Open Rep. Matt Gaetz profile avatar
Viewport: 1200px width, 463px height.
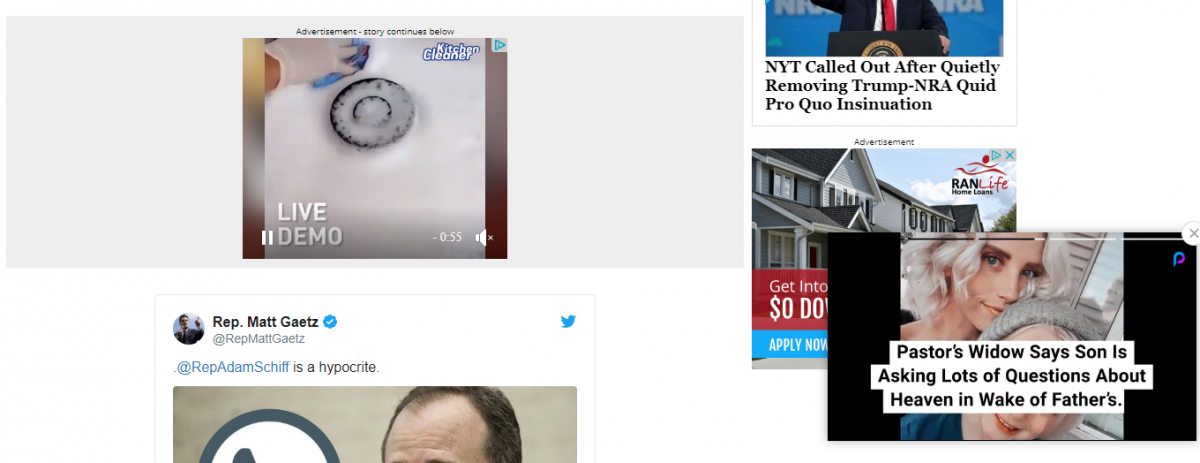pyautogui.click(x=189, y=329)
